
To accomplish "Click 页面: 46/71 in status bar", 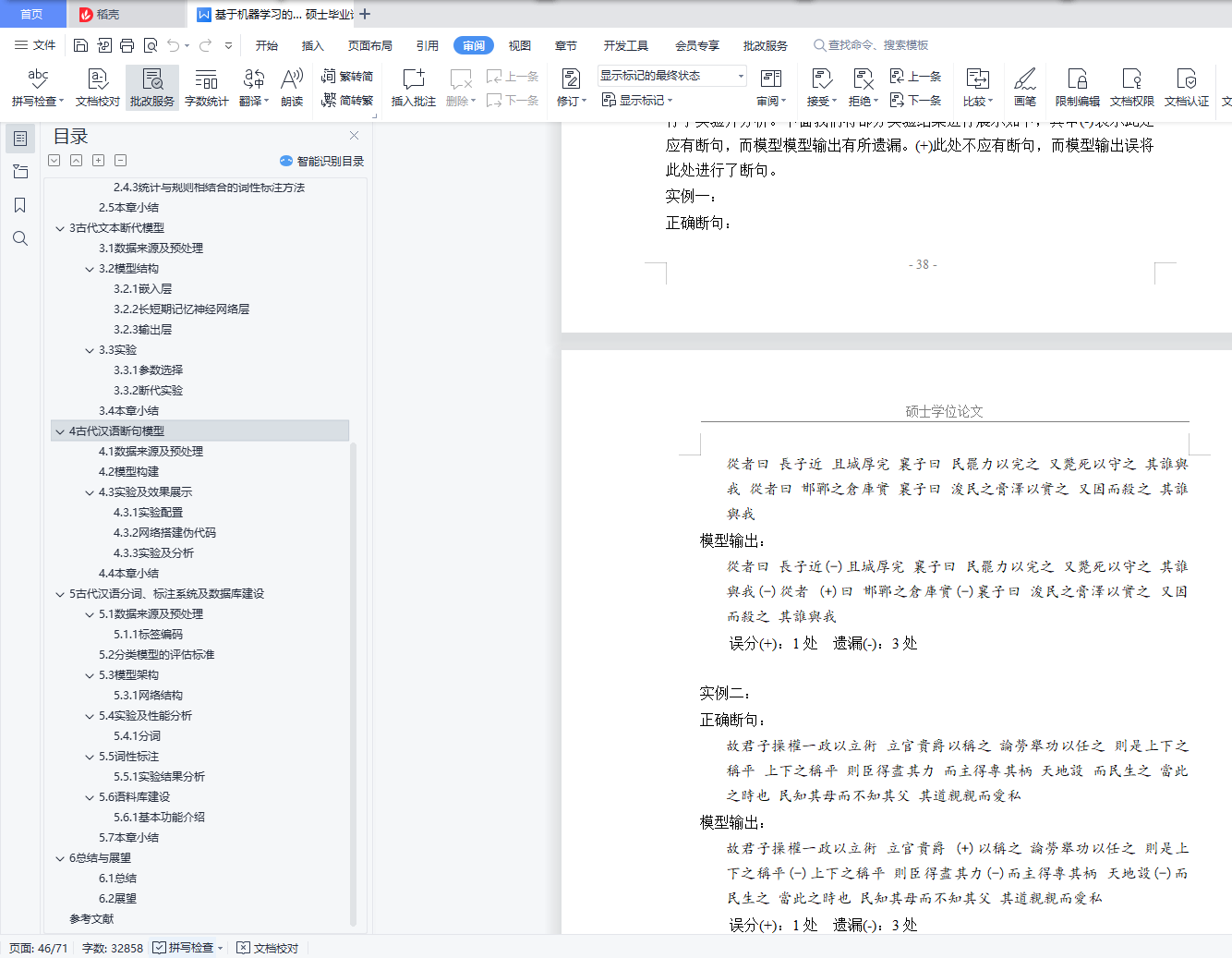I will [x=39, y=948].
